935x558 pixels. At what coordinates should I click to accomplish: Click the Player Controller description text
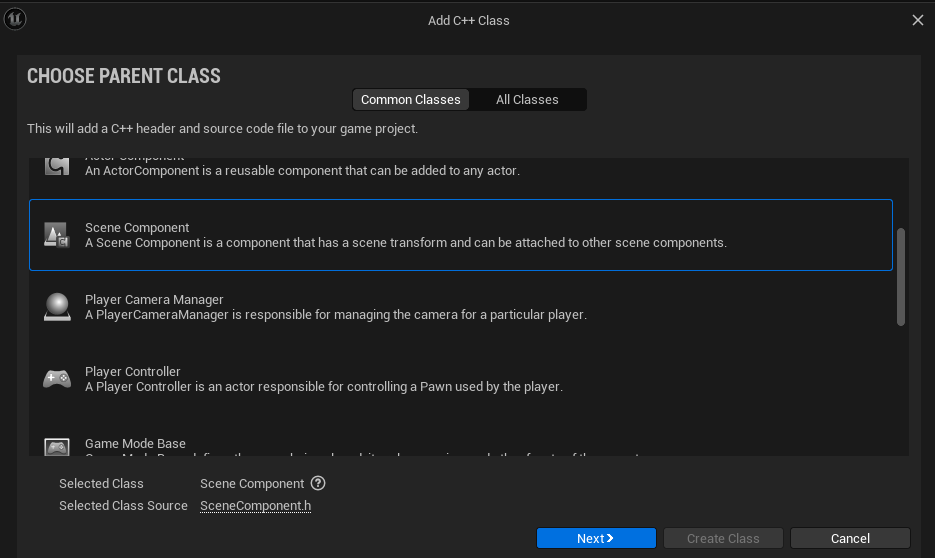(324, 387)
